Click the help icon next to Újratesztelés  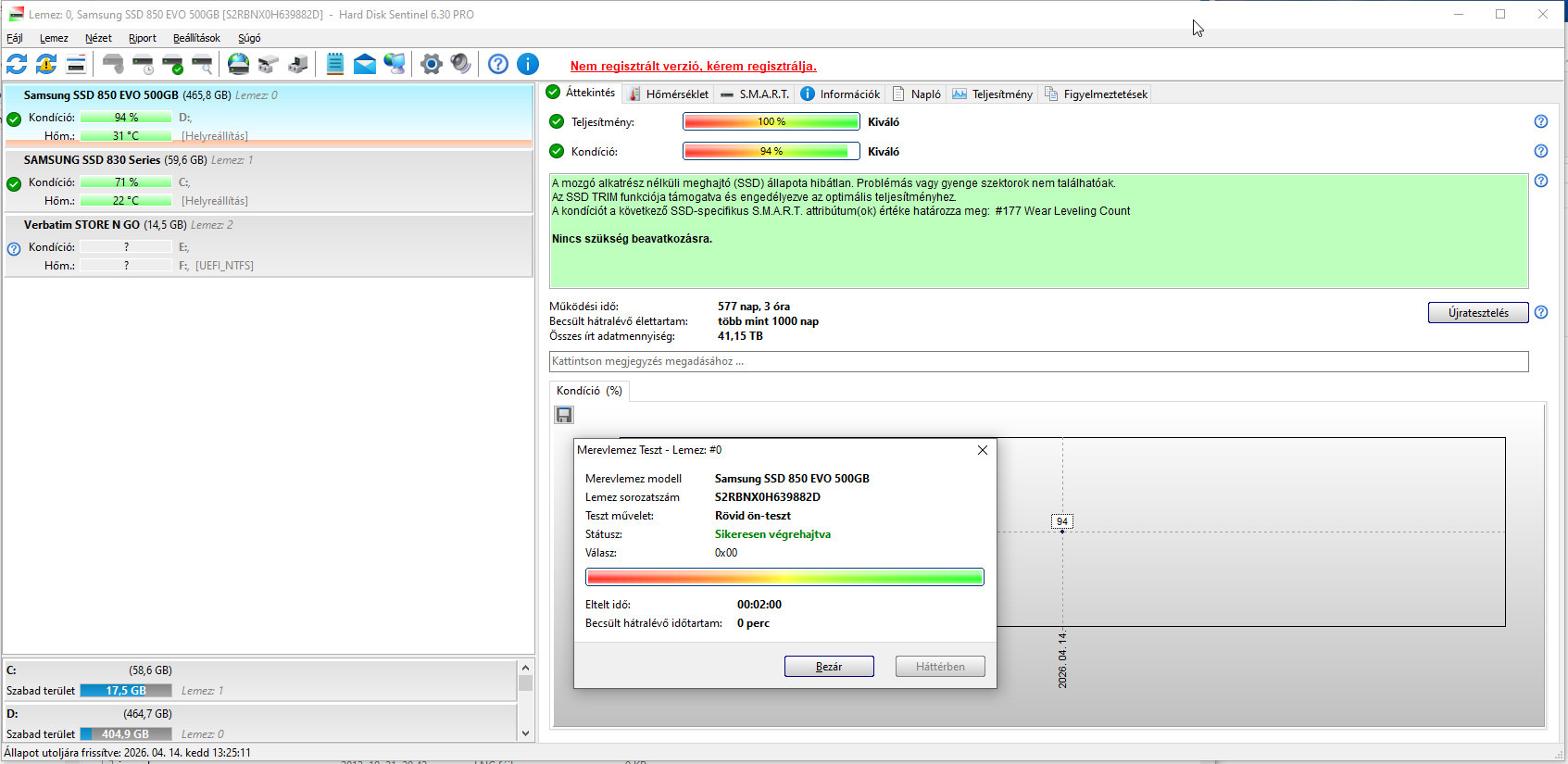1541,312
